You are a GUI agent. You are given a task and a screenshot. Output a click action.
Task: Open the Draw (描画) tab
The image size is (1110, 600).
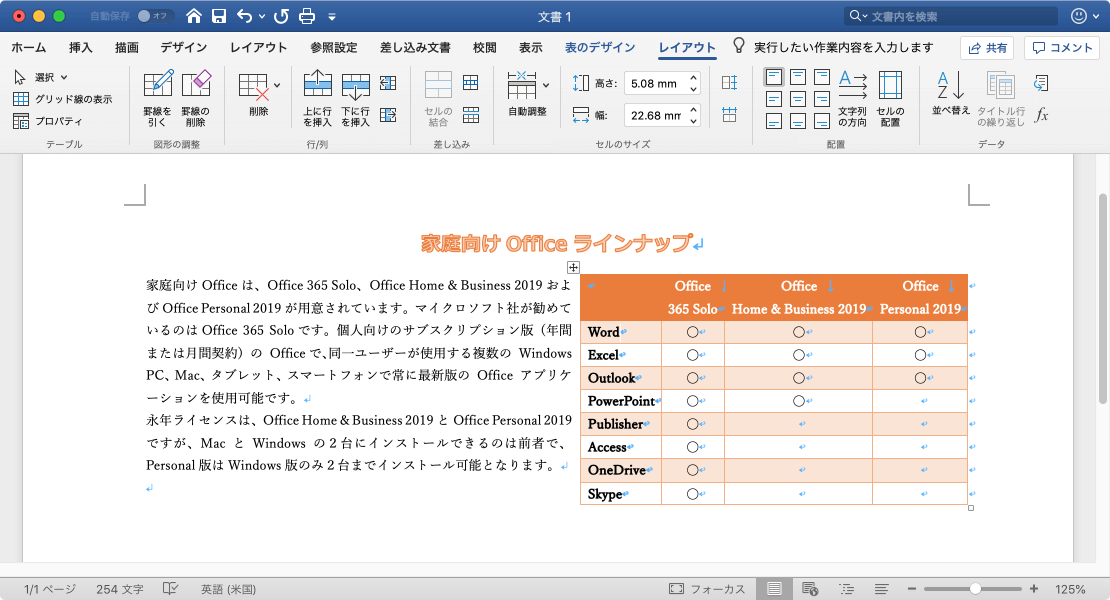pyautogui.click(x=127, y=47)
